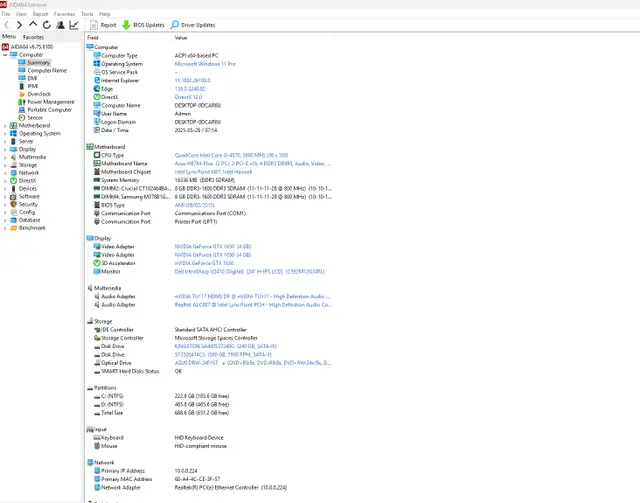The width and height of the screenshot is (640, 503).
Task: Expand the Operating System tree node
Action: 5,134
